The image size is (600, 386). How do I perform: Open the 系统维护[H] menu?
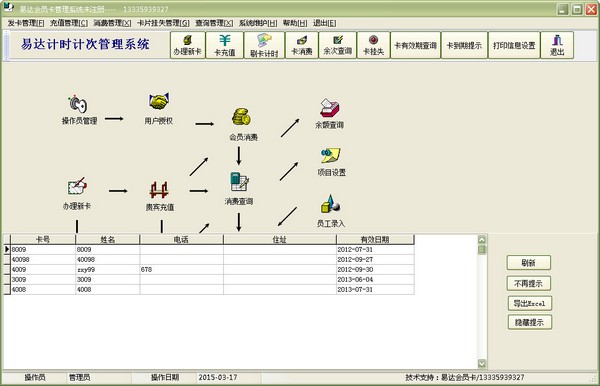258,23
